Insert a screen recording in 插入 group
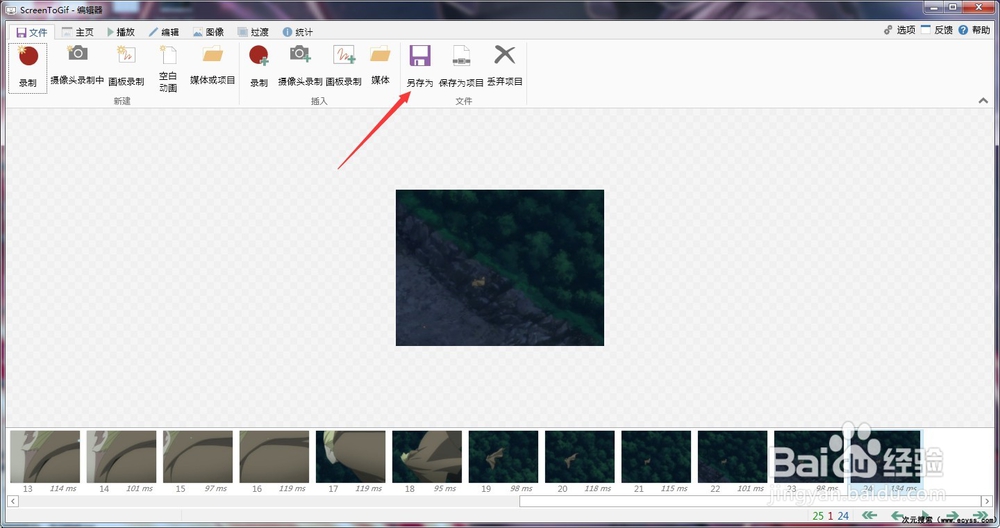The height and width of the screenshot is (528, 1000). [259, 67]
